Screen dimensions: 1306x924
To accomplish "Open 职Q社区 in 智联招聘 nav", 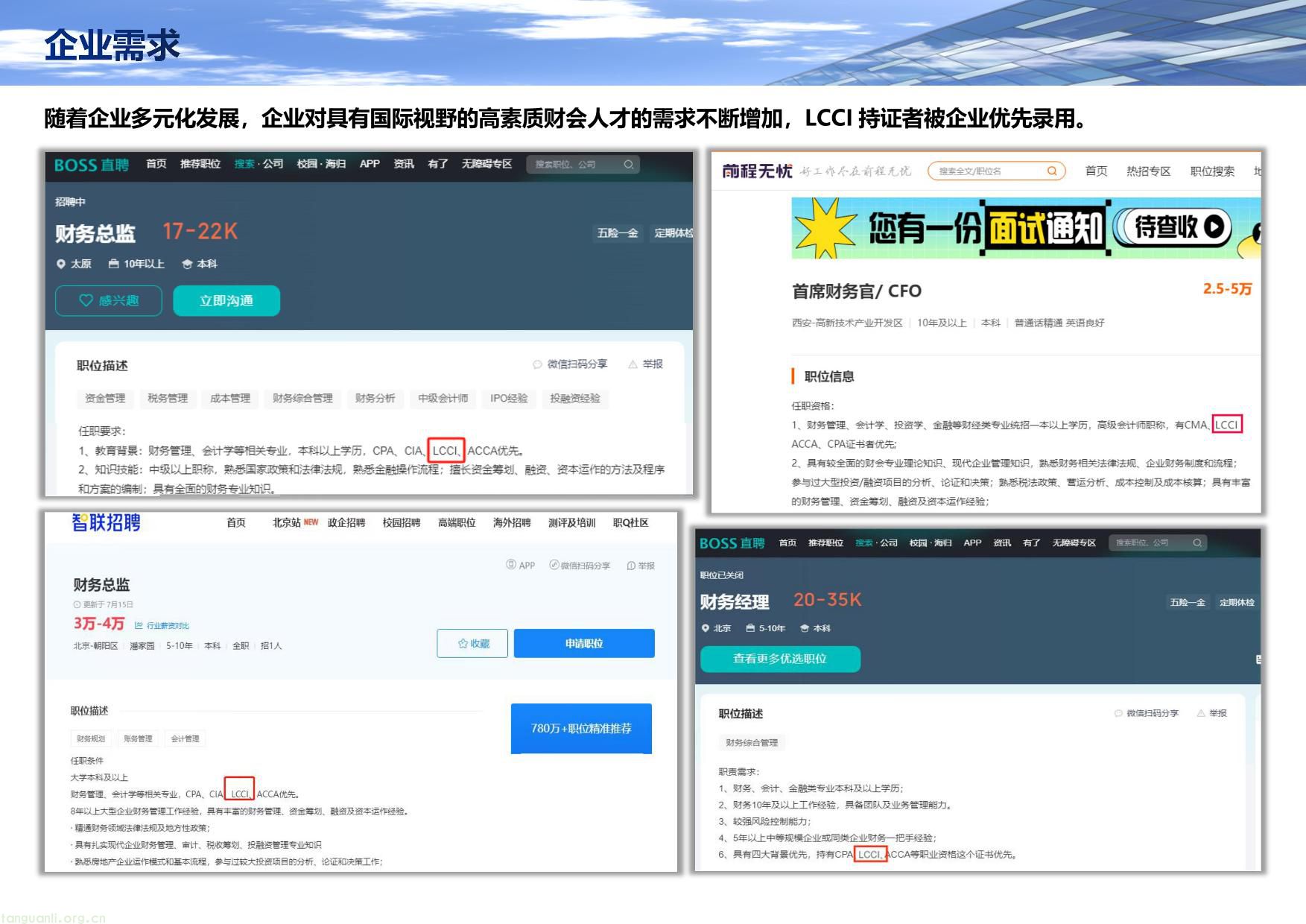I will (630, 522).
